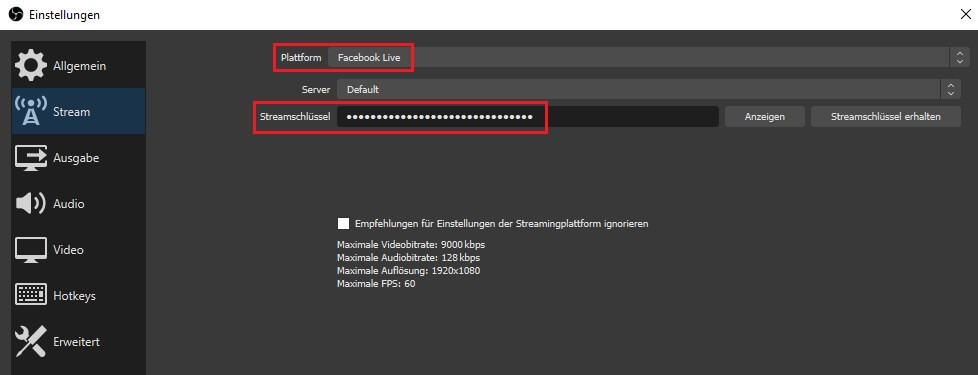Open the Allgemein gear icon section
The image size is (978, 375).
pyautogui.click(x=31, y=66)
